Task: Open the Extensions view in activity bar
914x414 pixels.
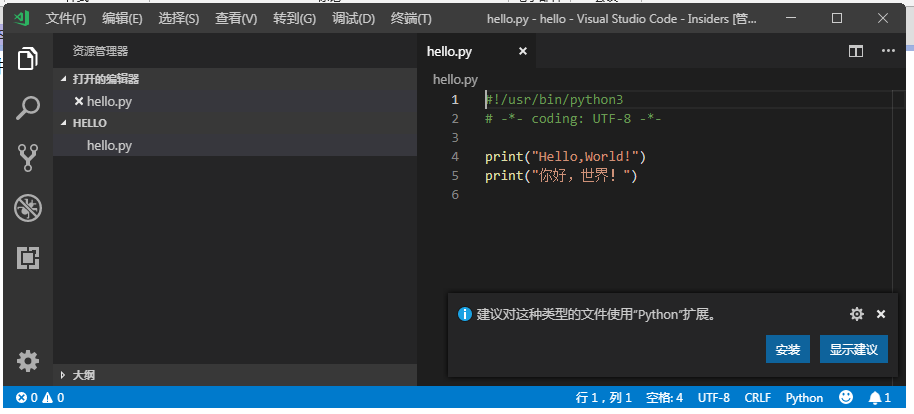Action: pos(28,257)
